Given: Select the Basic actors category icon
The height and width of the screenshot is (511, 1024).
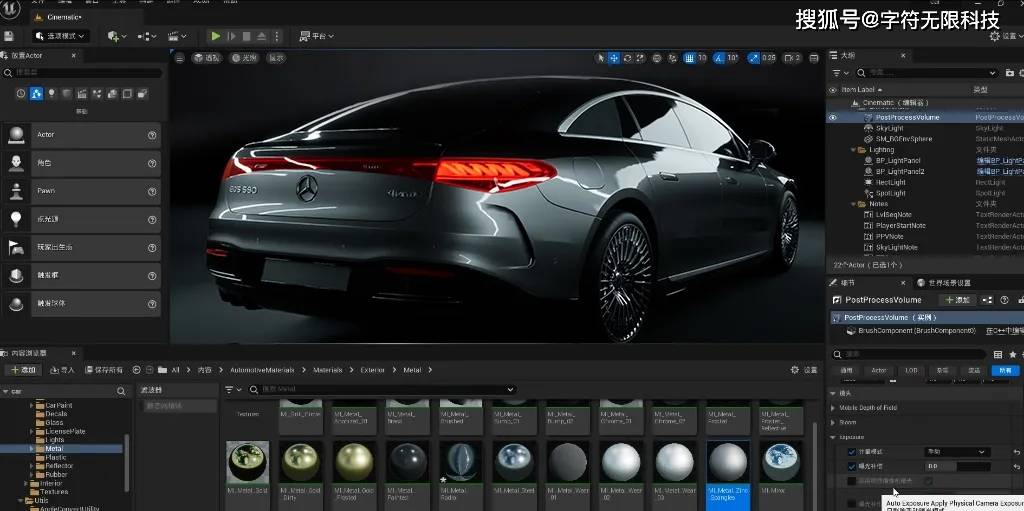Looking at the screenshot, I should (x=37, y=94).
